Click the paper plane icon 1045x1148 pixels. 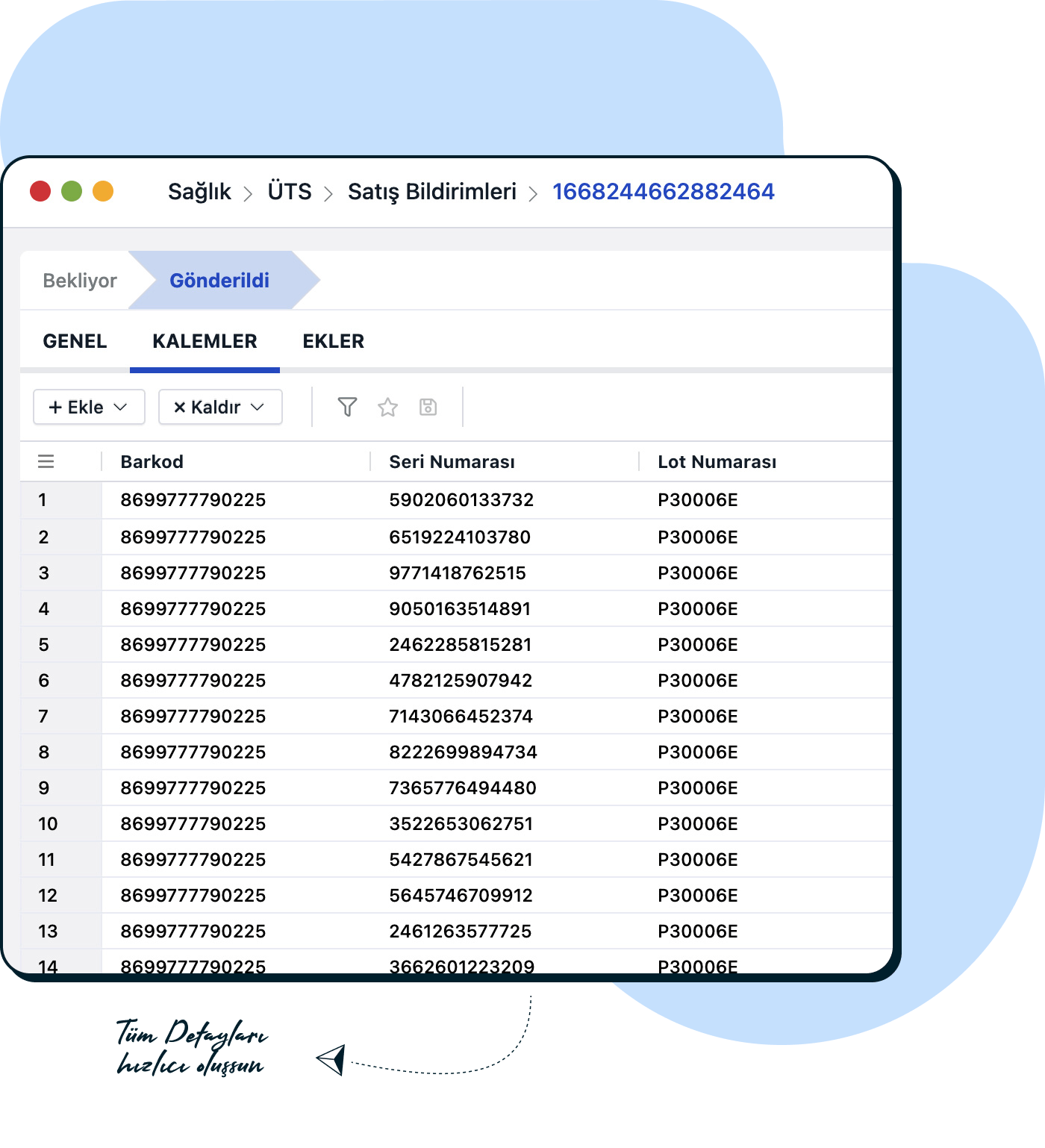pos(331,1059)
